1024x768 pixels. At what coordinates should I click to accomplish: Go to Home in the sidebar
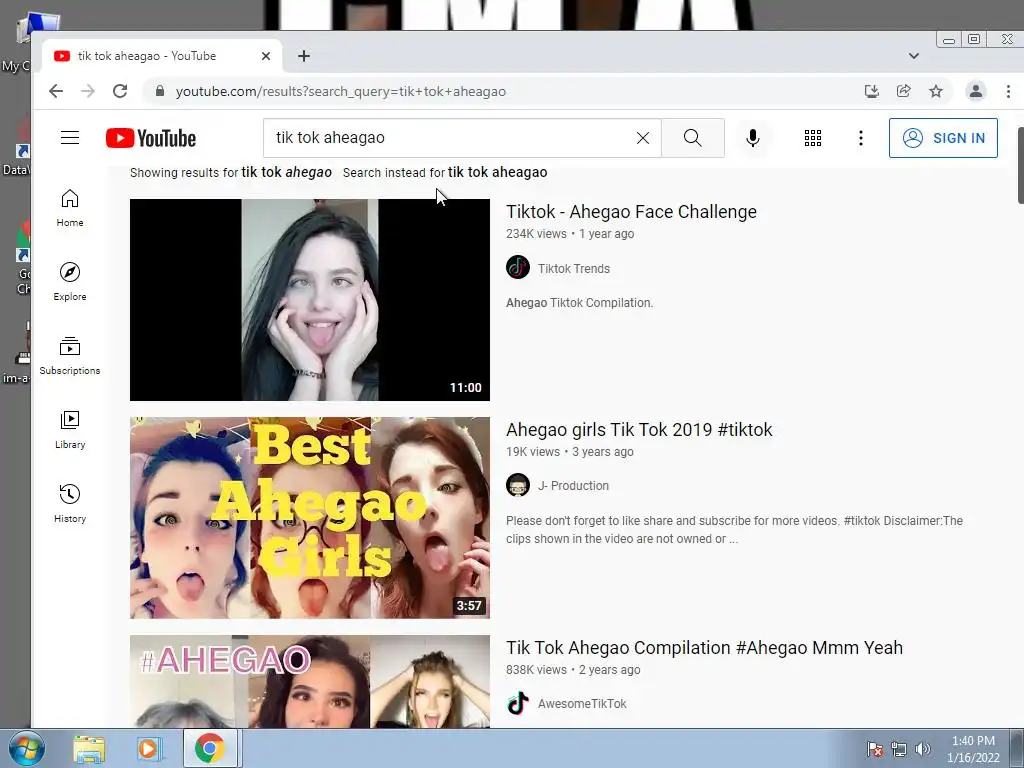pyautogui.click(x=70, y=208)
